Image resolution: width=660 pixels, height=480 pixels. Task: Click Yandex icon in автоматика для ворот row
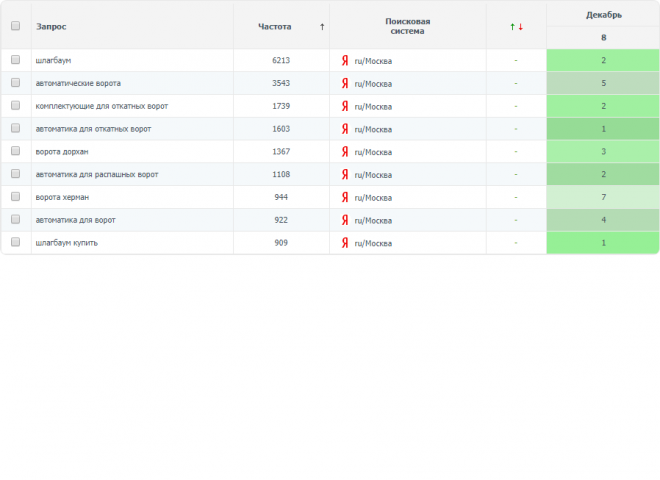click(x=345, y=220)
